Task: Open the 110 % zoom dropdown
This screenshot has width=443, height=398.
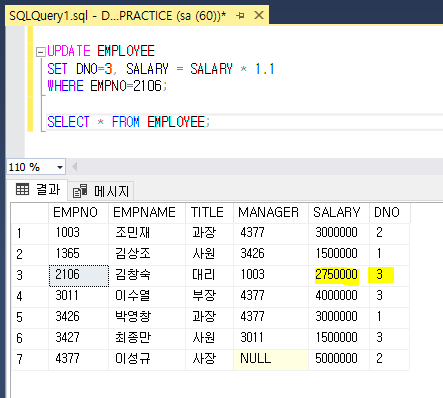Action: click(60, 167)
